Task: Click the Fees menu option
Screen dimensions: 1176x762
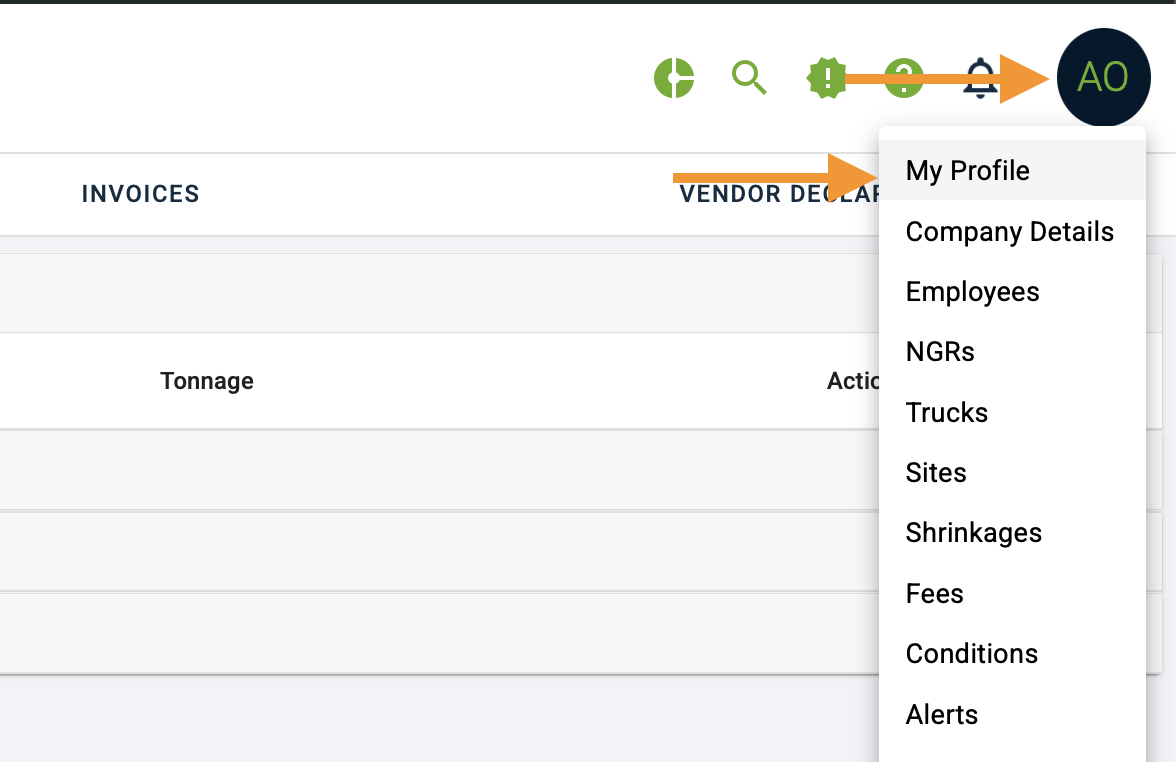Action: coord(934,594)
